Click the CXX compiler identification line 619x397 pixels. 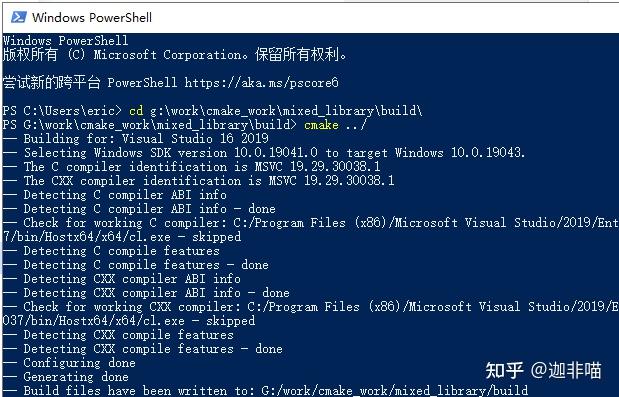tap(199, 180)
